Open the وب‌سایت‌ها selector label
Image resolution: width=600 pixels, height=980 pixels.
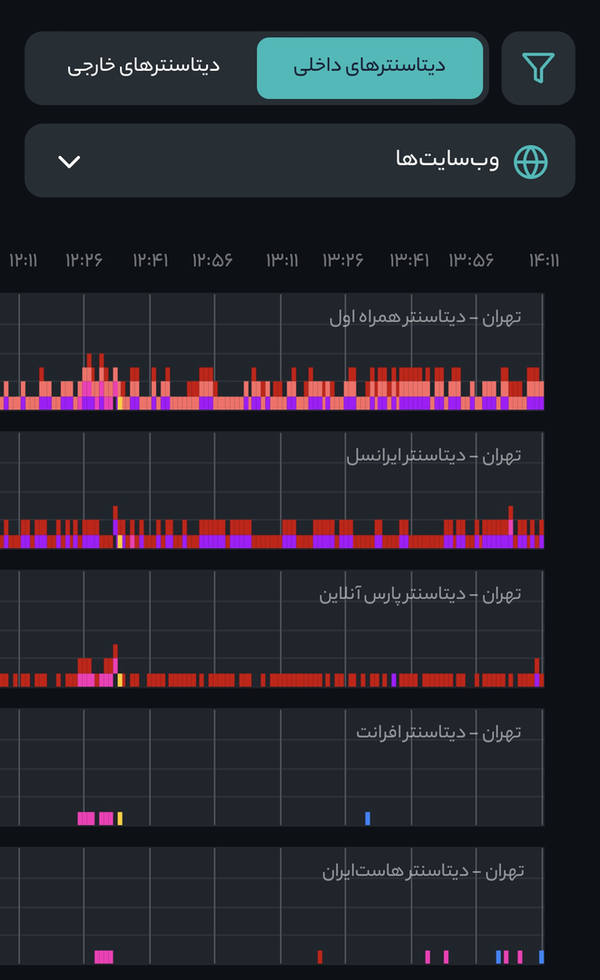click(447, 161)
